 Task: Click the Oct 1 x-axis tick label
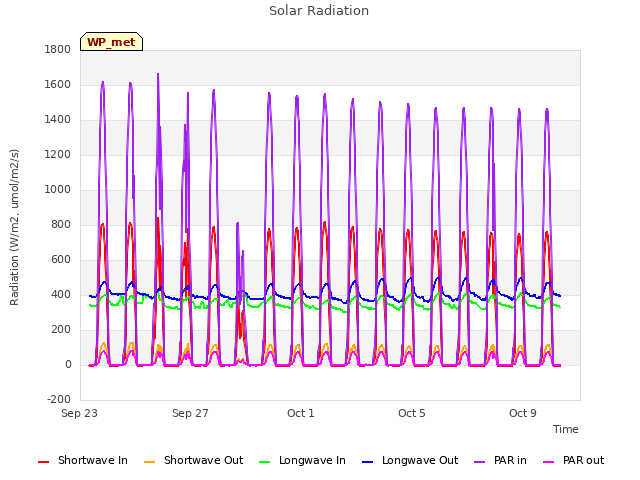[301, 413]
